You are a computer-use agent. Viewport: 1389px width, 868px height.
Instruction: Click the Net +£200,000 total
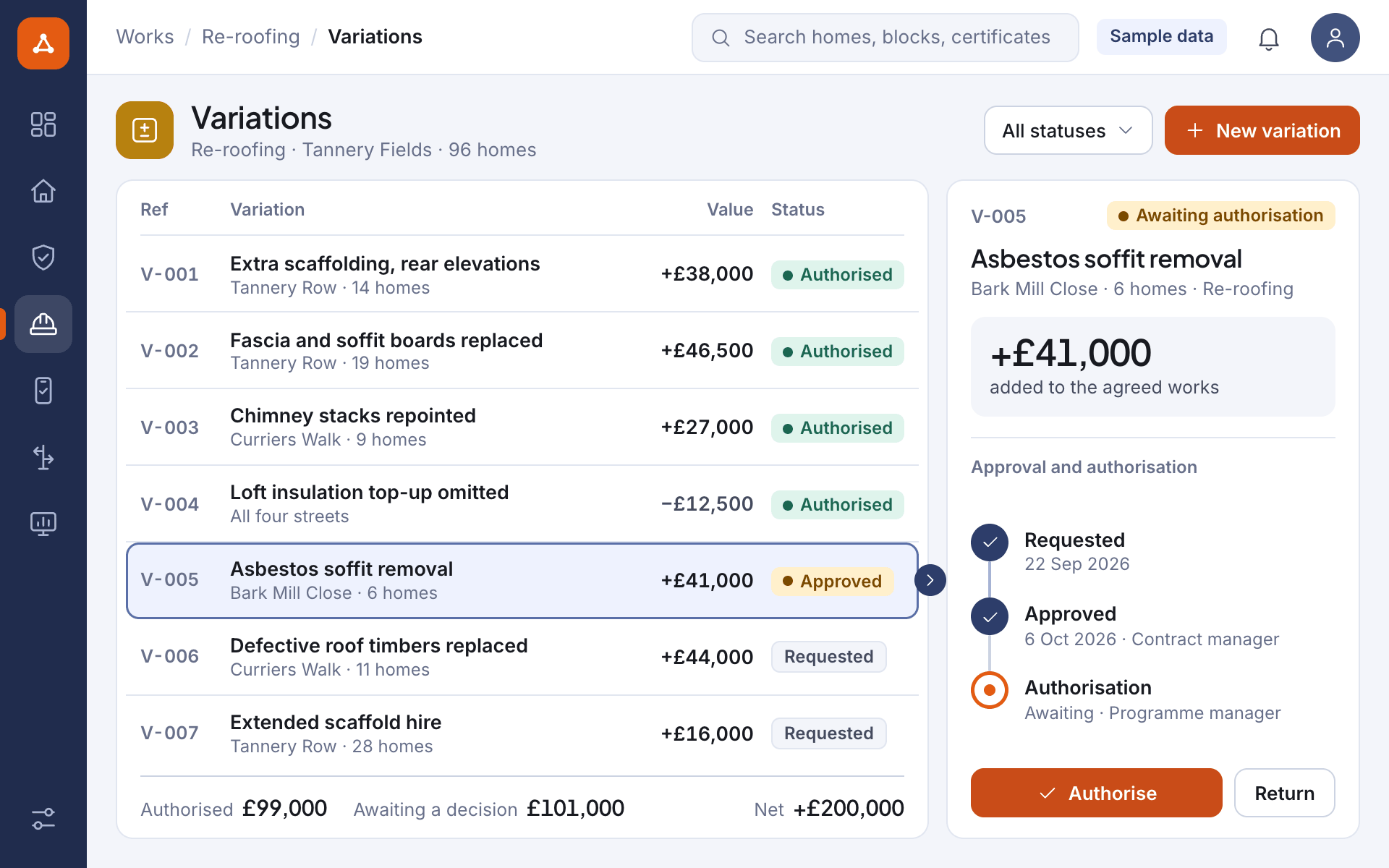(x=829, y=809)
